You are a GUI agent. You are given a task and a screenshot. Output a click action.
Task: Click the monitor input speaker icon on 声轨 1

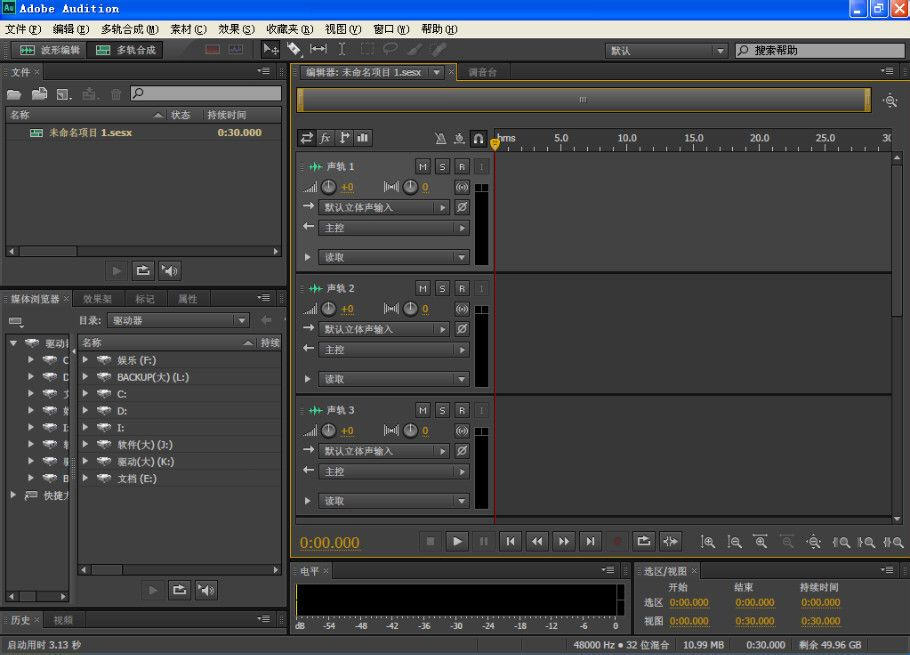(x=462, y=187)
